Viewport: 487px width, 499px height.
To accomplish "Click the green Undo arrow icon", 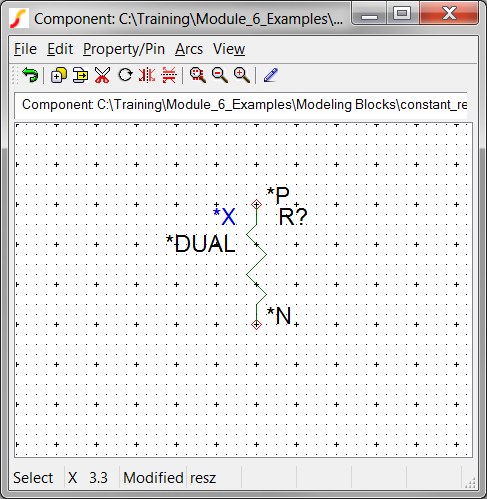I will coord(30,75).
